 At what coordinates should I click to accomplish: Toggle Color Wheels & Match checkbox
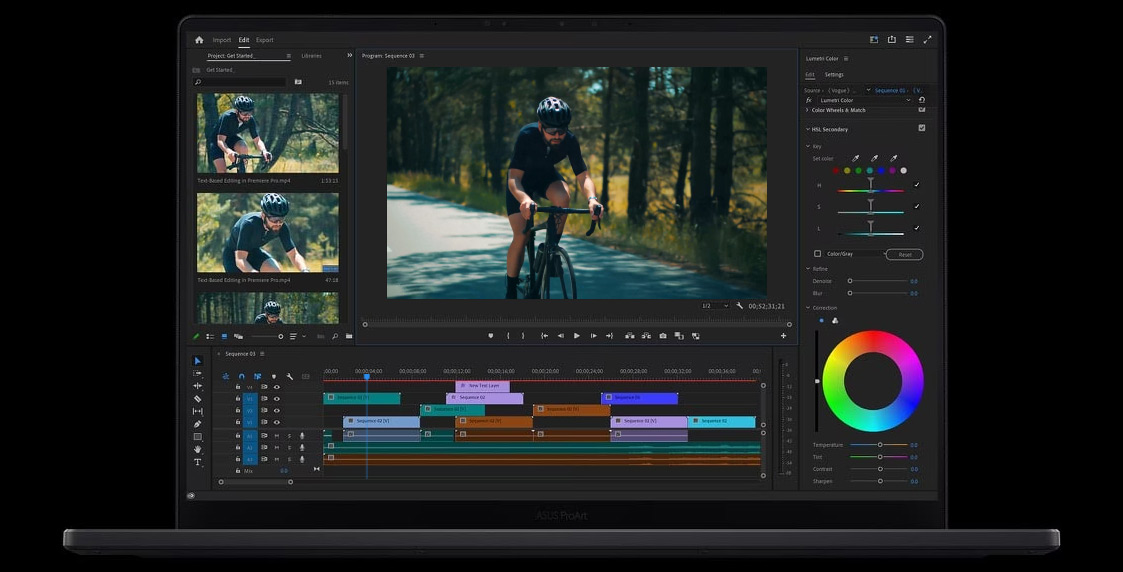922,110
